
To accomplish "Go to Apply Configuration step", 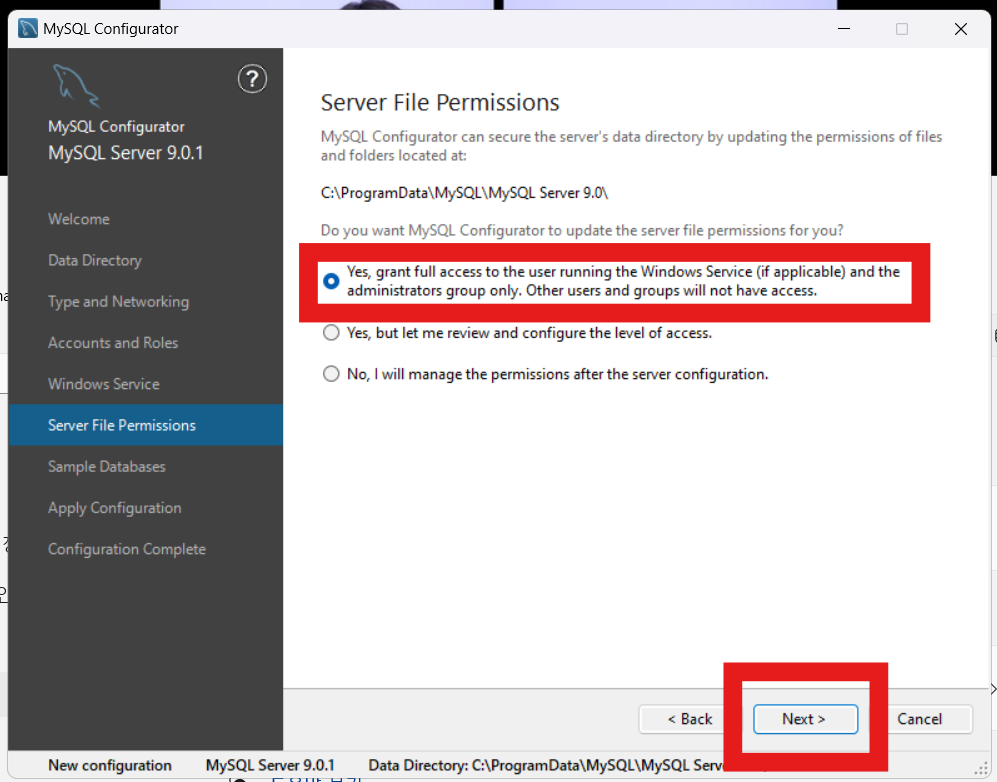I will pyautogui.click(x=114, y=508).
